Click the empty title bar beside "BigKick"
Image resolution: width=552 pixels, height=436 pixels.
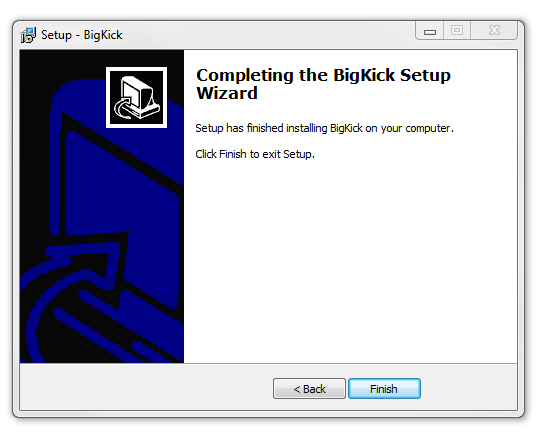click(268, 35)
